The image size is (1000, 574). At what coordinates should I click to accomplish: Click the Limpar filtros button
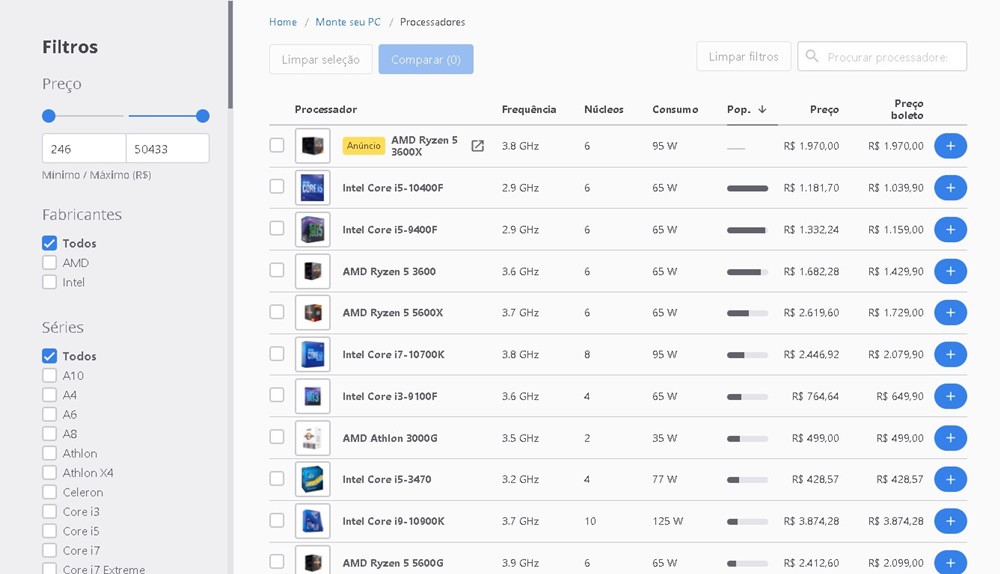tap(744, 56)
